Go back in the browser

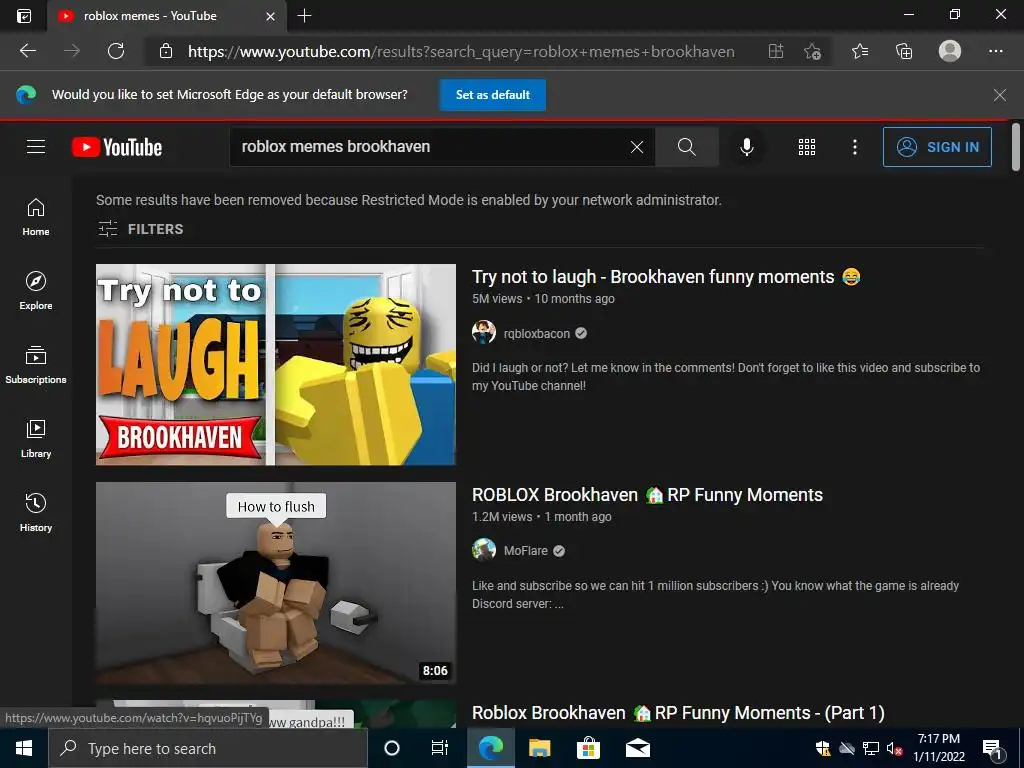tap(27, 51)
